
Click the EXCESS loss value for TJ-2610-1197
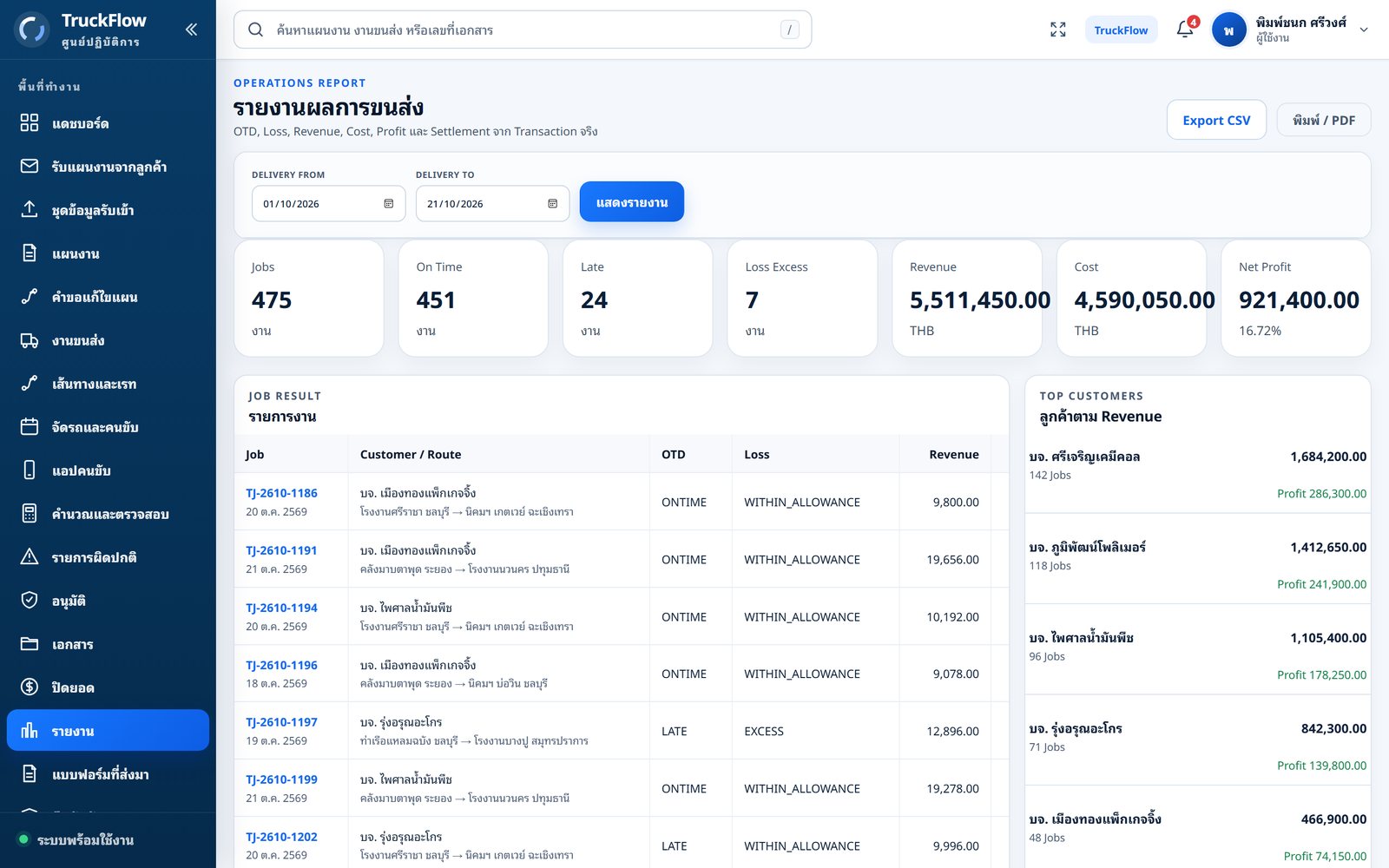763,732
